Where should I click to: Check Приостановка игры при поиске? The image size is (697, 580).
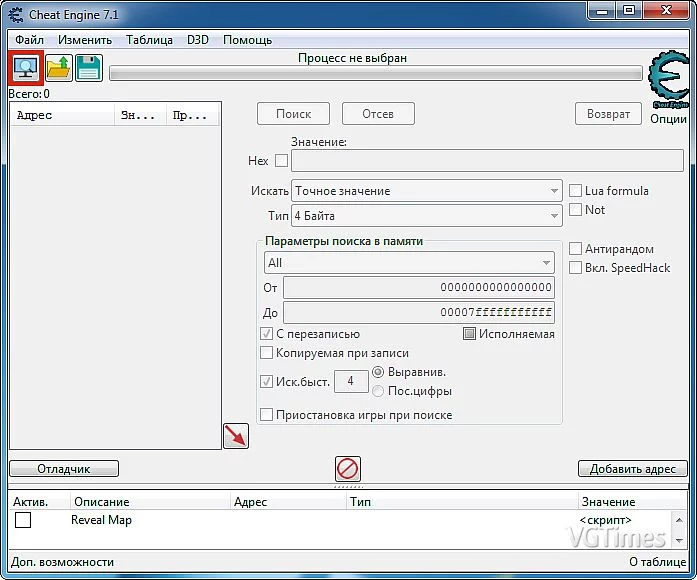coord(266,415)
